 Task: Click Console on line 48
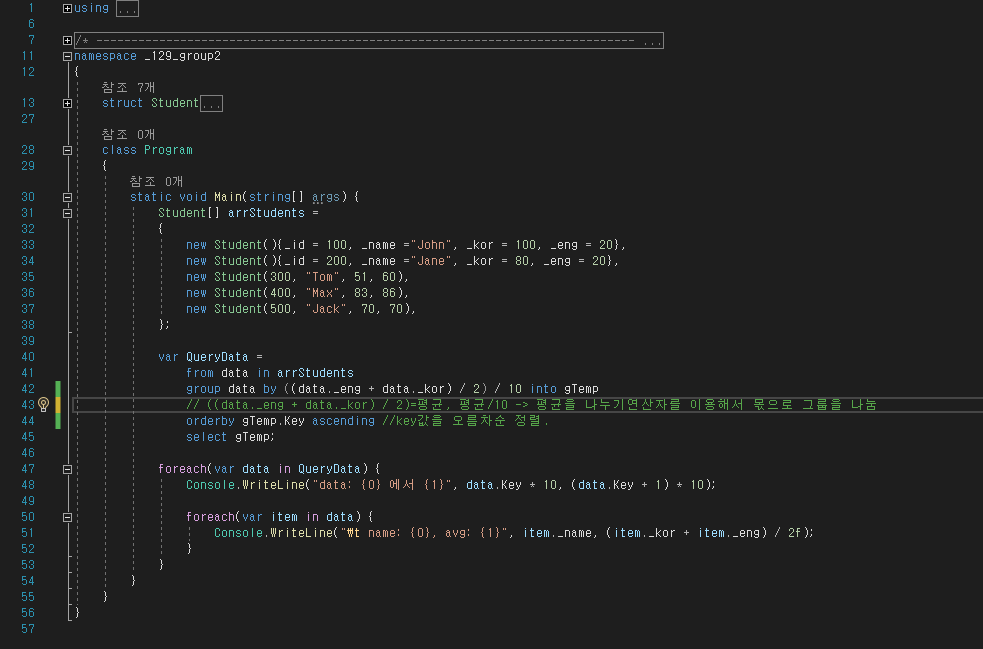click(x=210, y=485)
